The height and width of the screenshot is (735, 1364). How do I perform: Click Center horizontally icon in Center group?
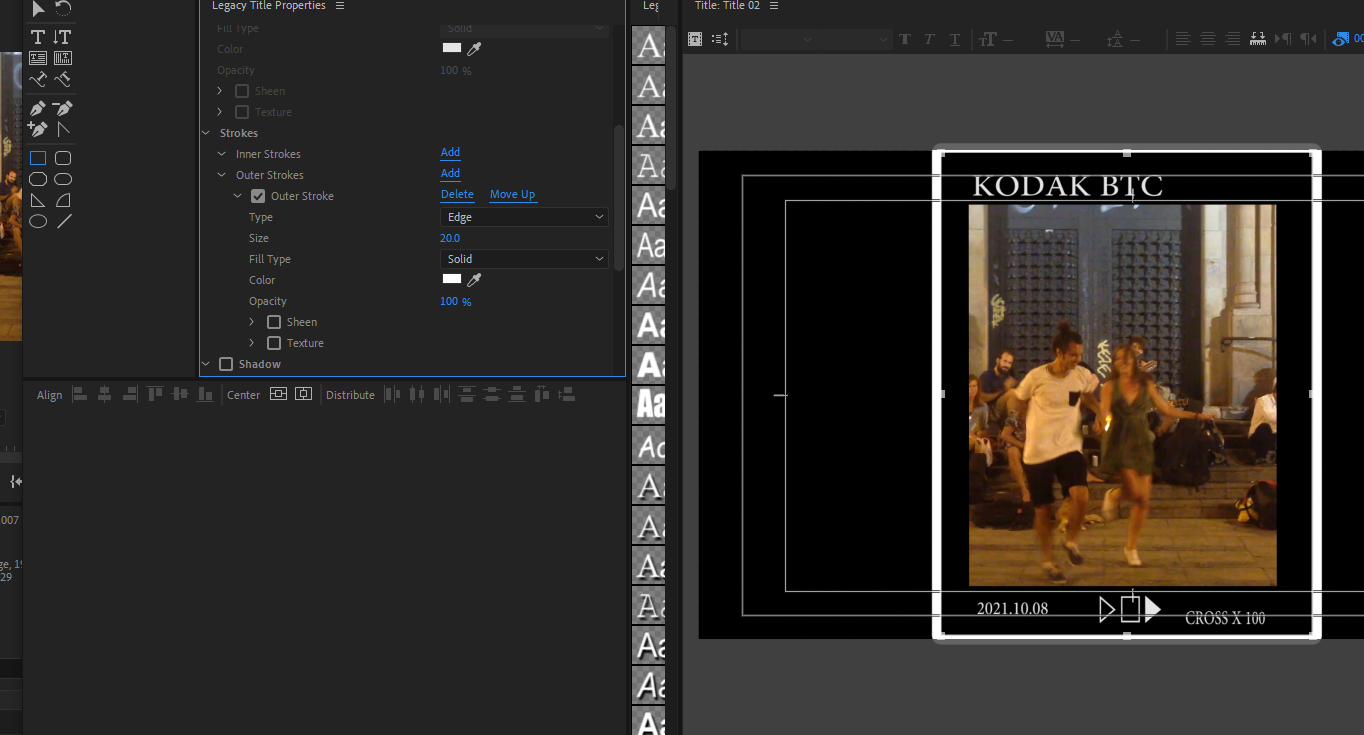pyautogui.click(x=303, y=394)
